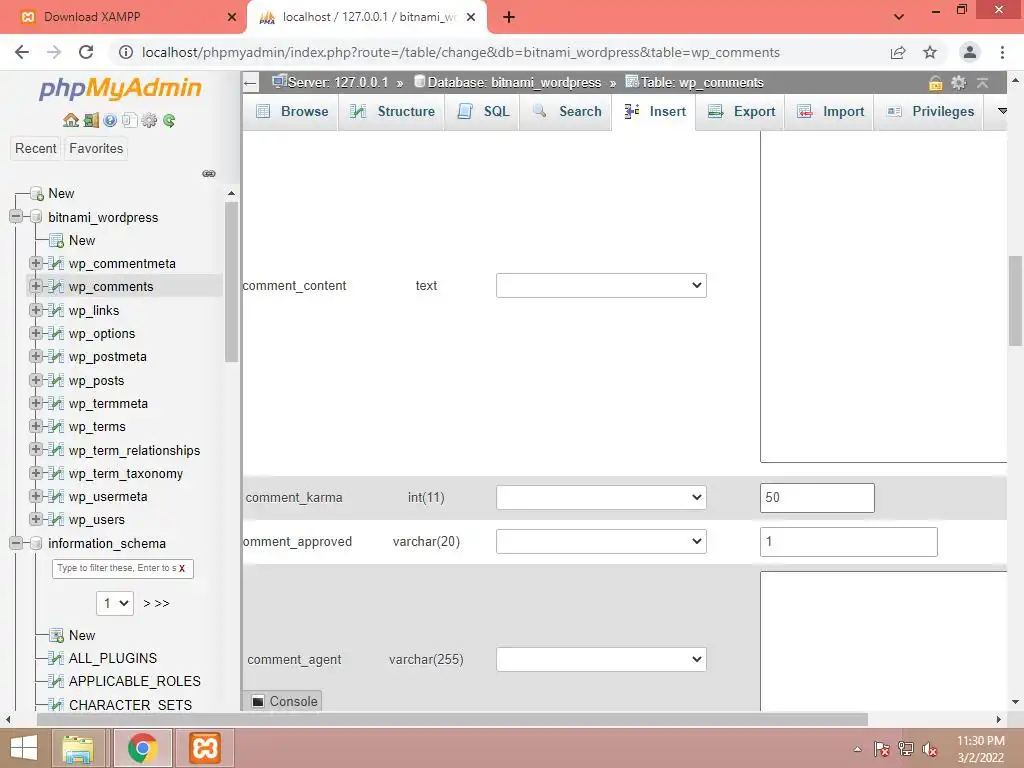
Task: Click the comment_karma value field
Action: tap(817, 498)
